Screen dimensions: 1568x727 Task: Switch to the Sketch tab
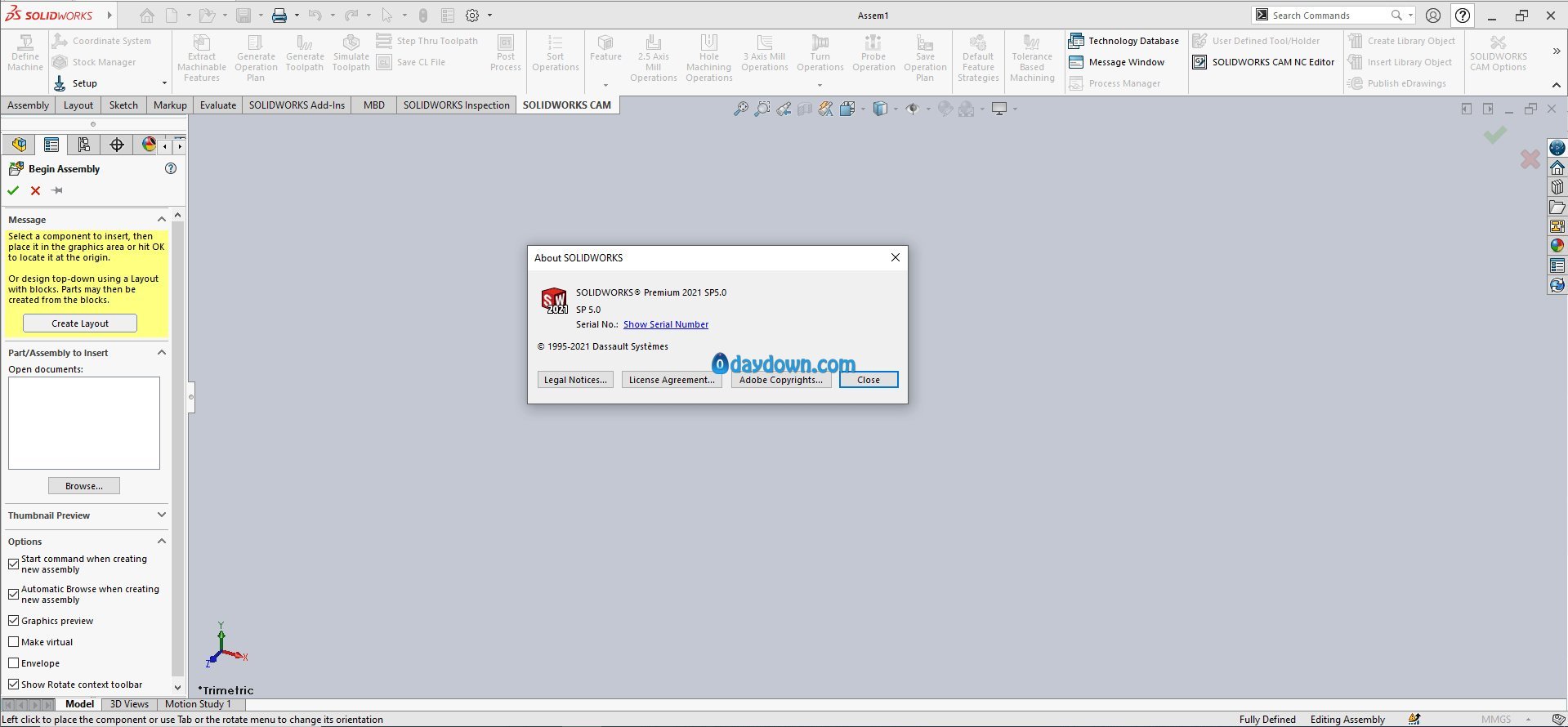(x=123, y=105)
